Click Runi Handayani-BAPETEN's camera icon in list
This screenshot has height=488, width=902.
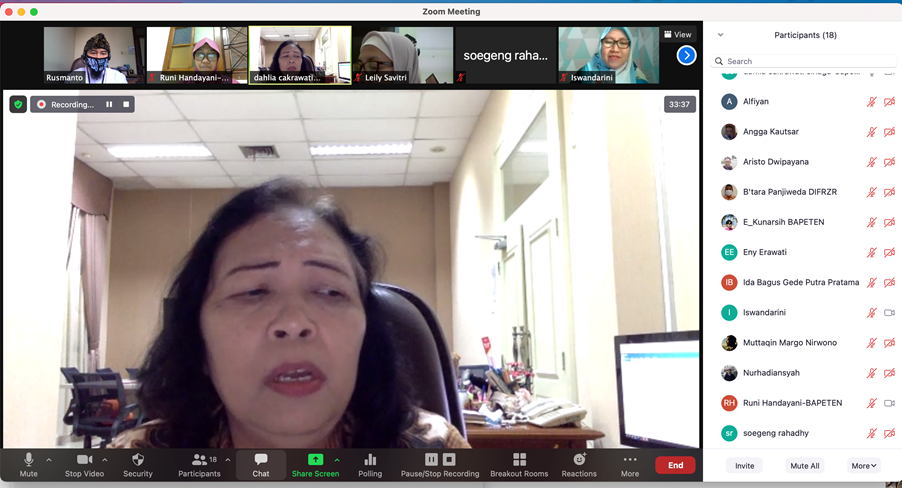[889, 403]
